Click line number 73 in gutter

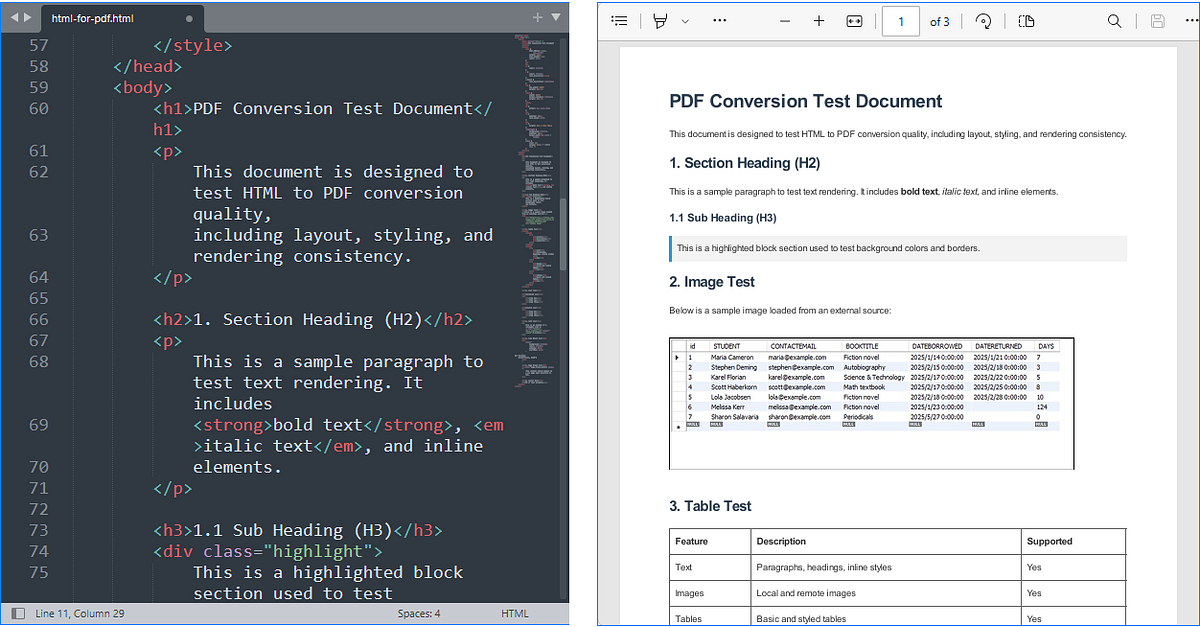coord(38,530)
